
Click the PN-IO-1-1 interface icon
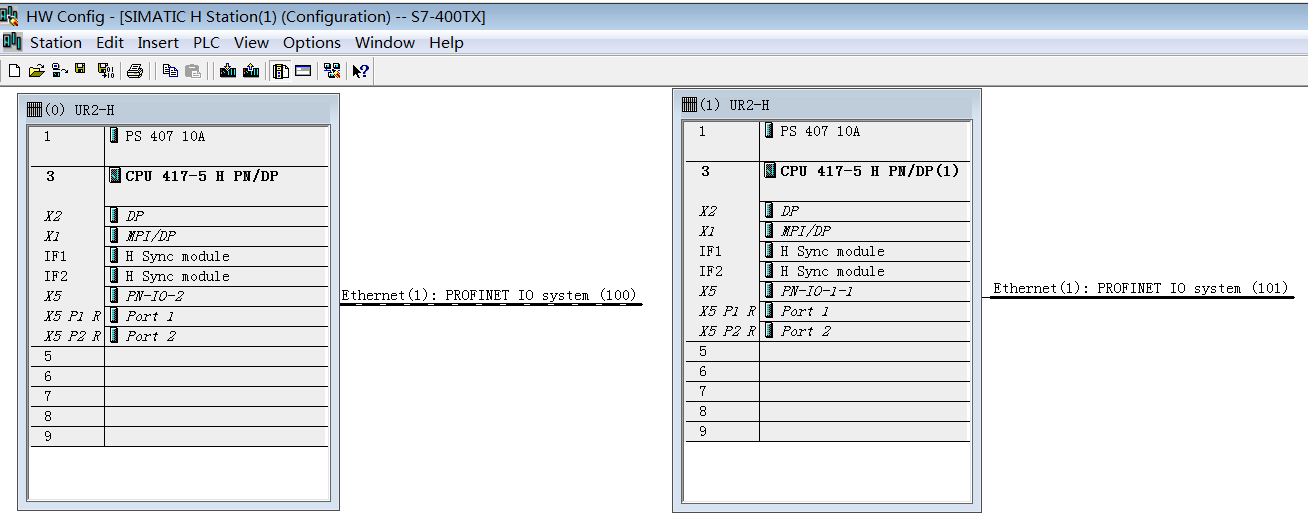click(x=770, y=291)
